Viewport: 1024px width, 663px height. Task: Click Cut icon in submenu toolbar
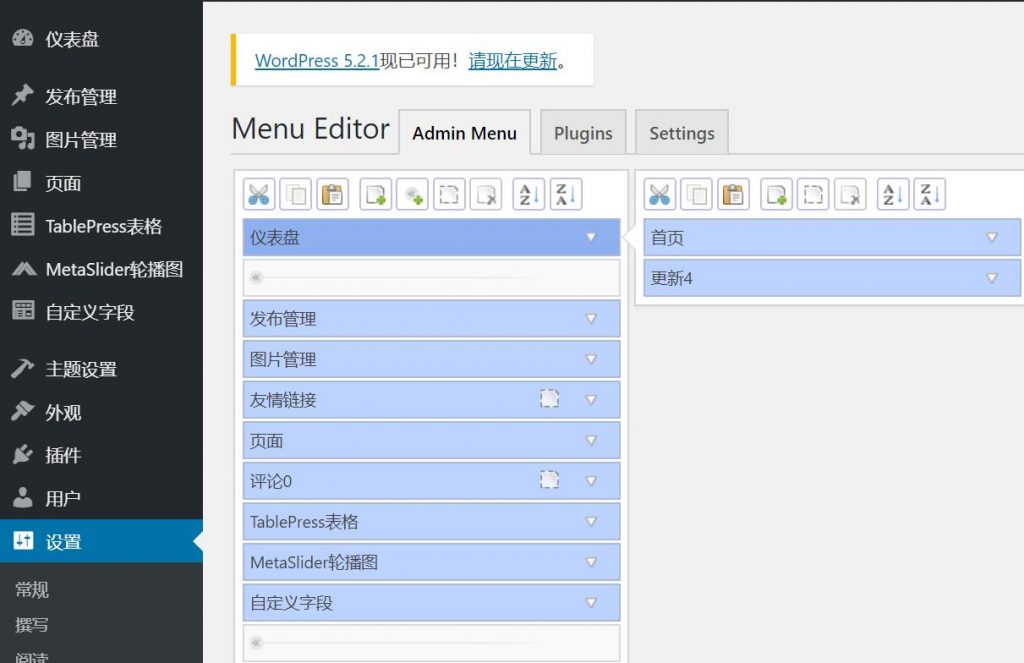660,195
